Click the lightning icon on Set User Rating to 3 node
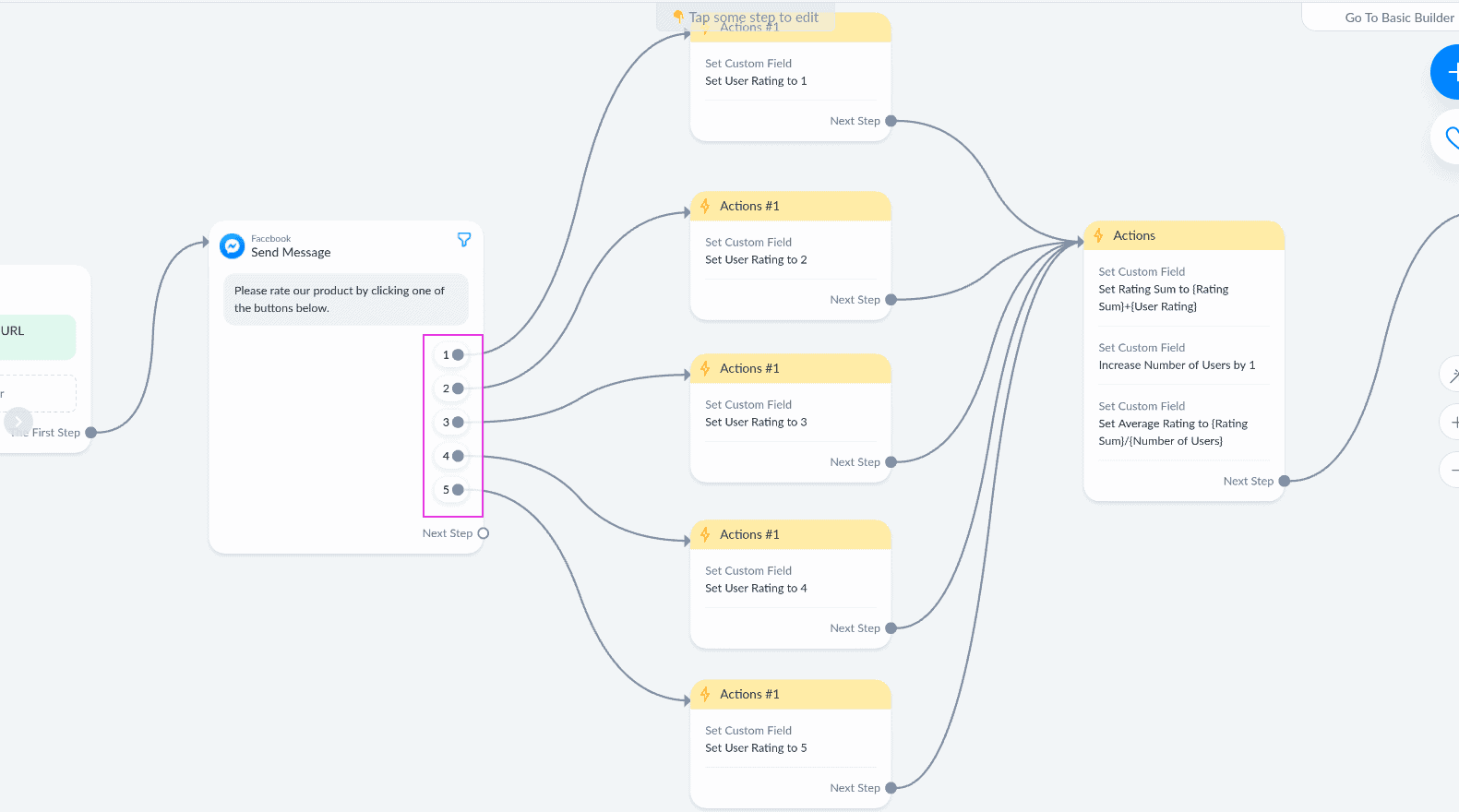Image resolution: width=1459 pixels, height=812 pixels. coord(705,368)
